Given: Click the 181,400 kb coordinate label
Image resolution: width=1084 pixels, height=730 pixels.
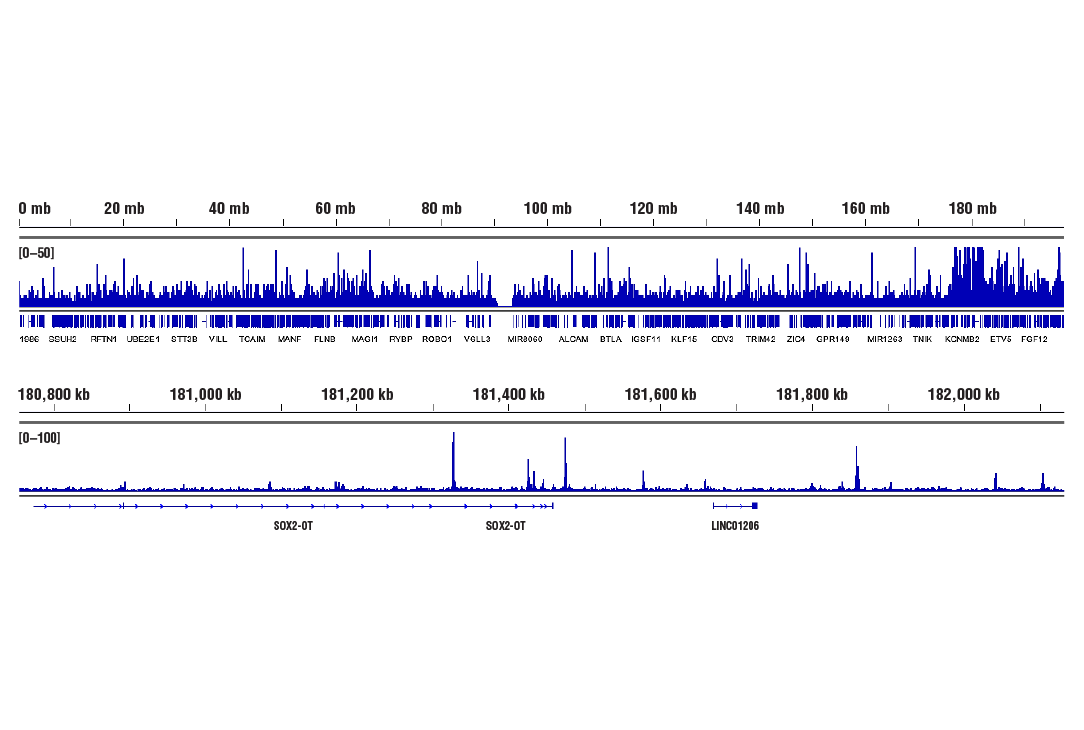Looking at the screenshot, I should [x=509, y=394].
